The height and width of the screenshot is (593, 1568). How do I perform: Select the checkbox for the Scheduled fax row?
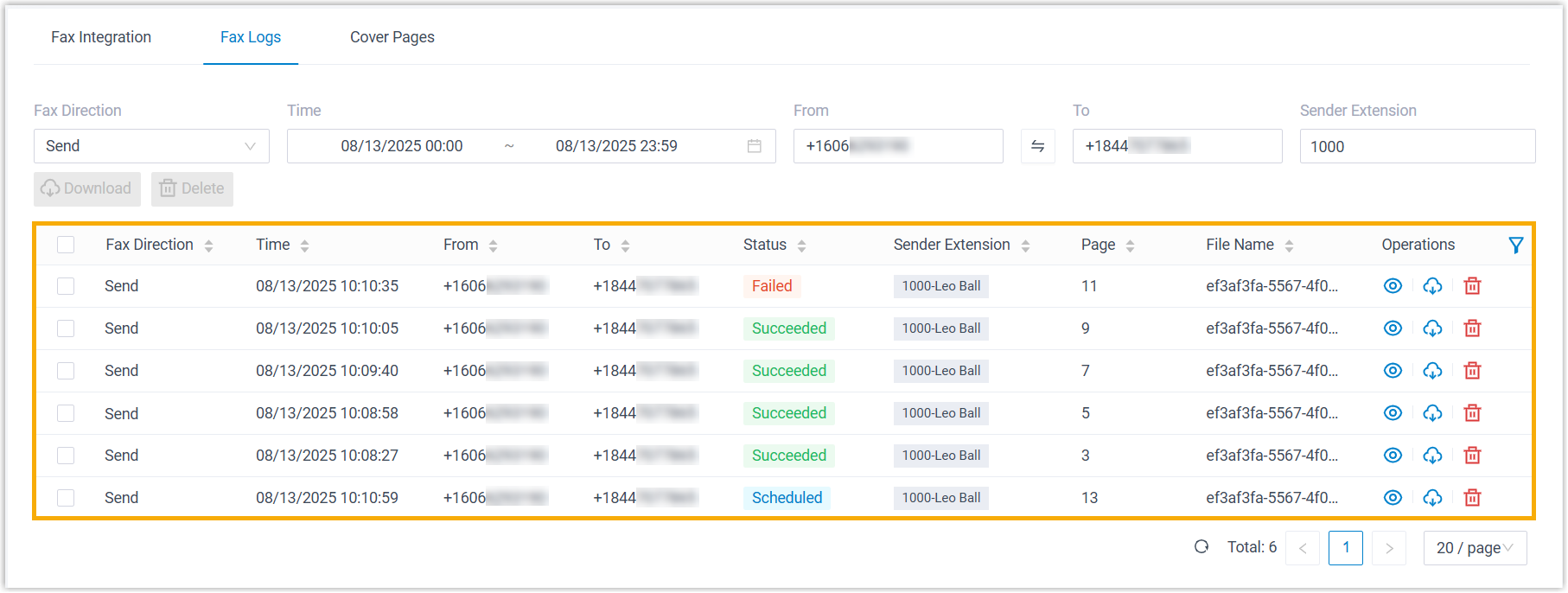[x=66, y=498]
